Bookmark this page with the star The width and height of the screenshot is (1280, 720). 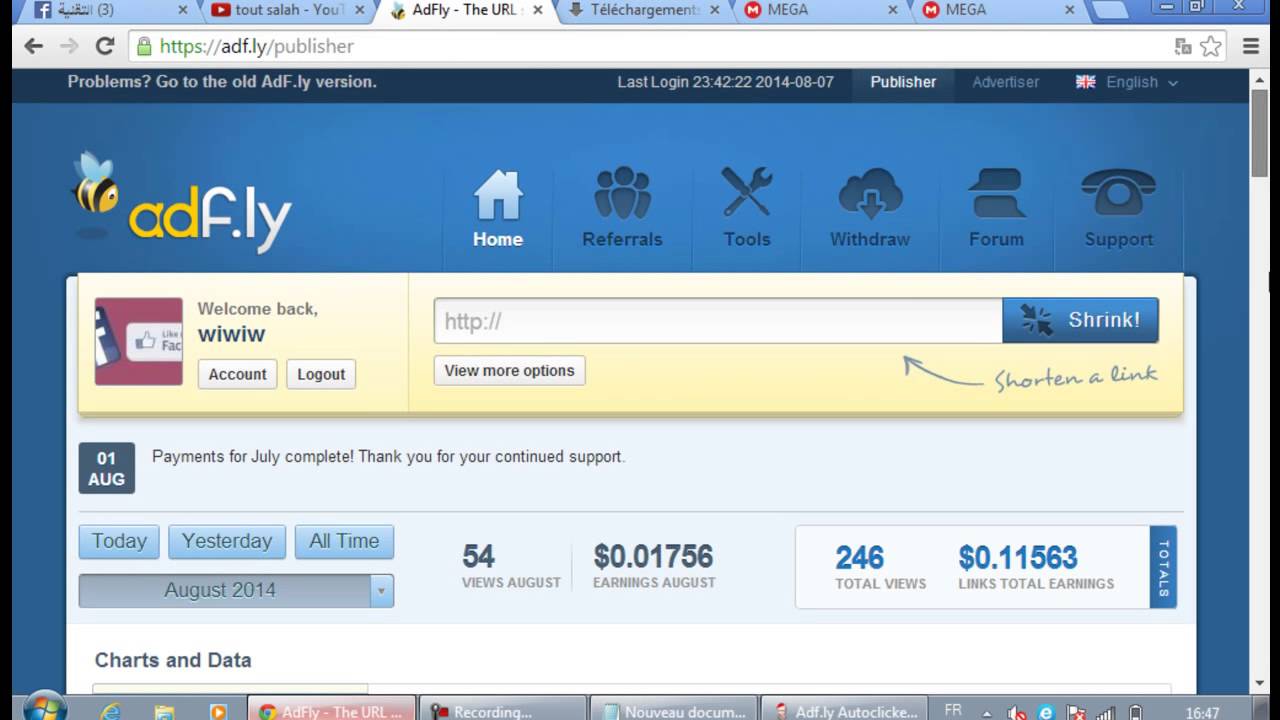coord(1211,46)
